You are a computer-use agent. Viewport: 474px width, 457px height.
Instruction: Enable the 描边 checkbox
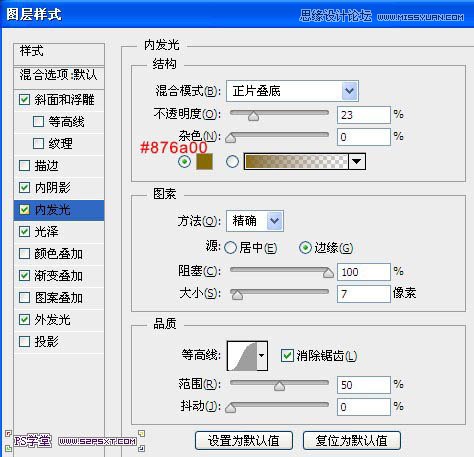click(24, 165)
